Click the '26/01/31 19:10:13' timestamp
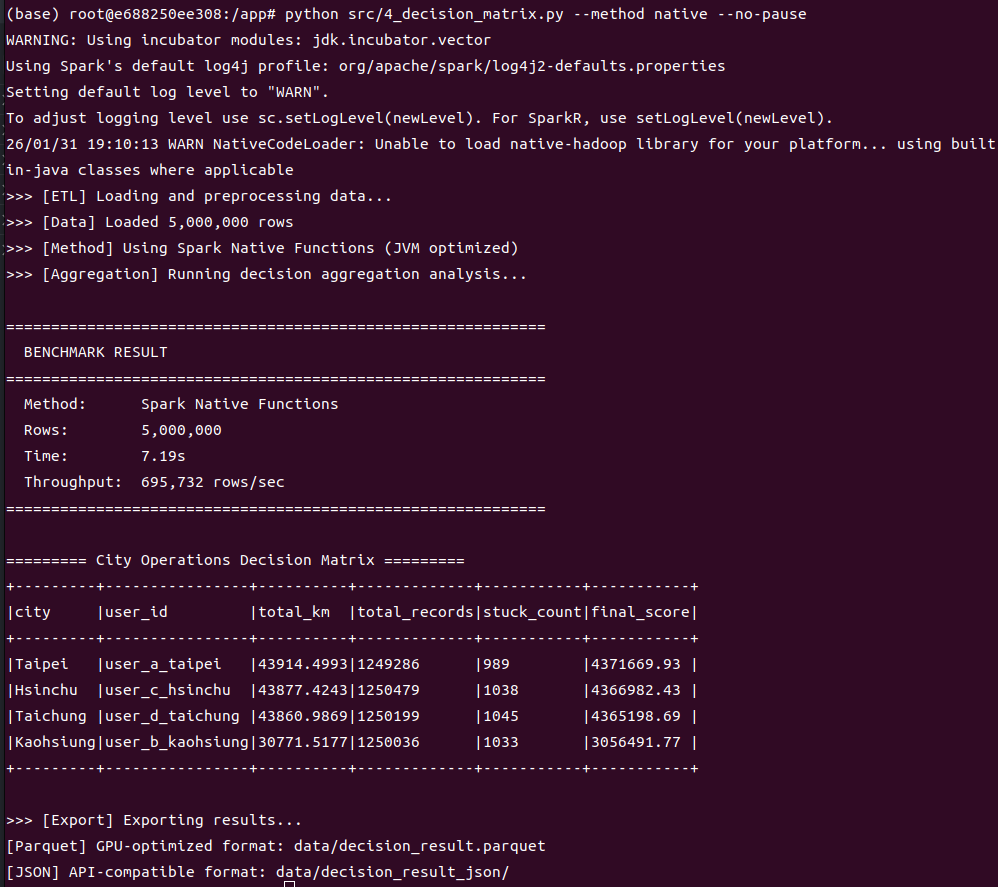 tap(82, 144)
